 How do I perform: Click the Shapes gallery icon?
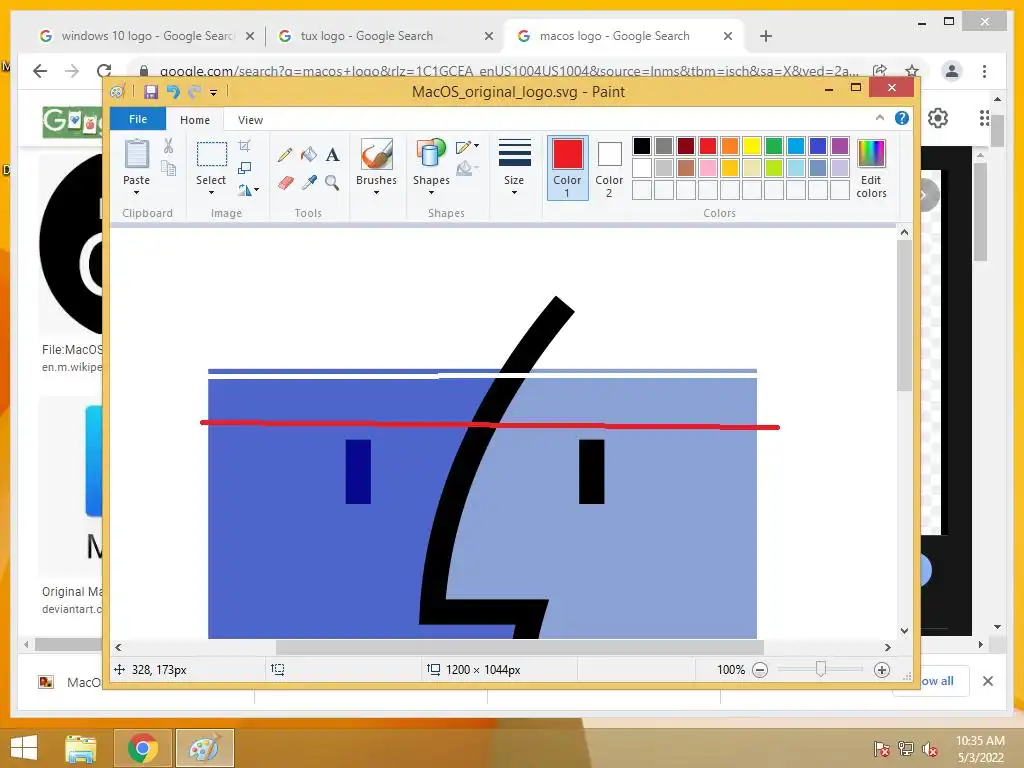430,155
